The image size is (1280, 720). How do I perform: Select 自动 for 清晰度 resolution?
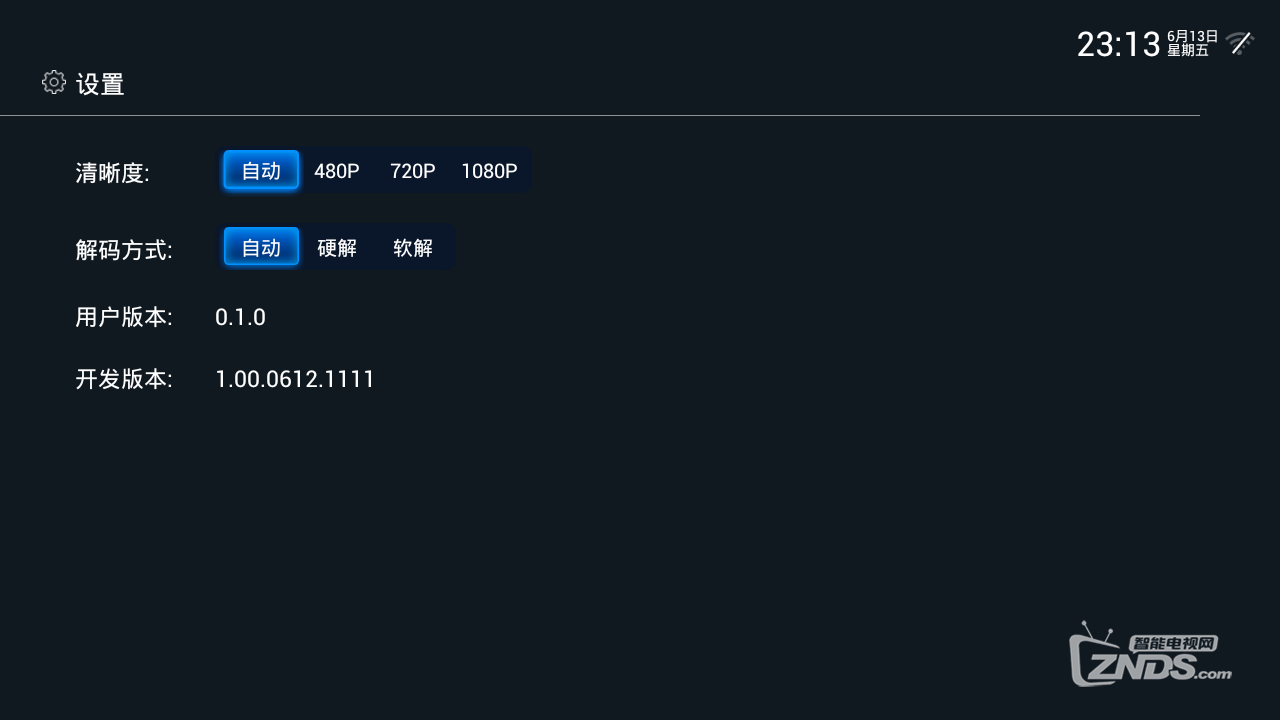click(261, 171)
